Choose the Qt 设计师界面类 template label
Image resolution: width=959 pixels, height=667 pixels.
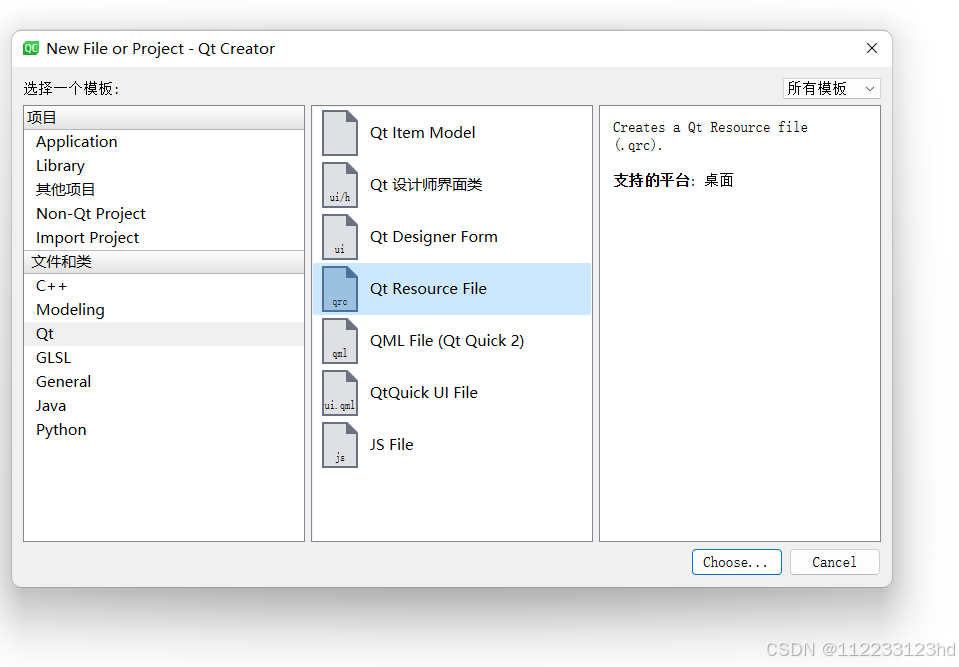click(426, 185)
